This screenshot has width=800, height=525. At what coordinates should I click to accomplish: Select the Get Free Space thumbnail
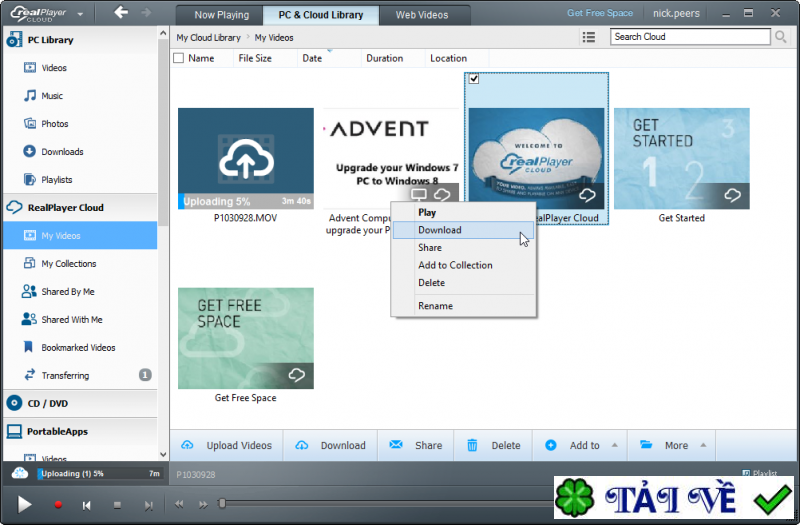(246, 338)
